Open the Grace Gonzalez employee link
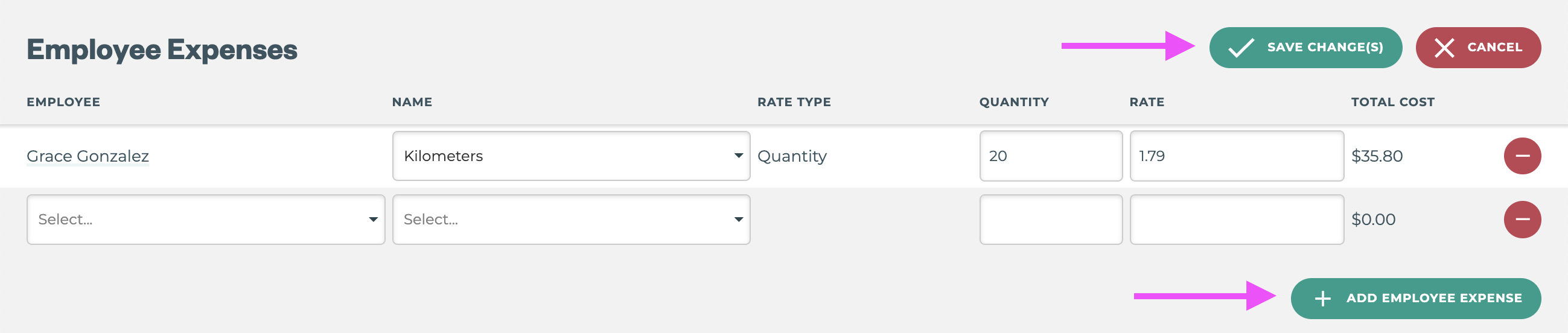The height and width of the screenshot is (333, 1568). coord(88,156)
